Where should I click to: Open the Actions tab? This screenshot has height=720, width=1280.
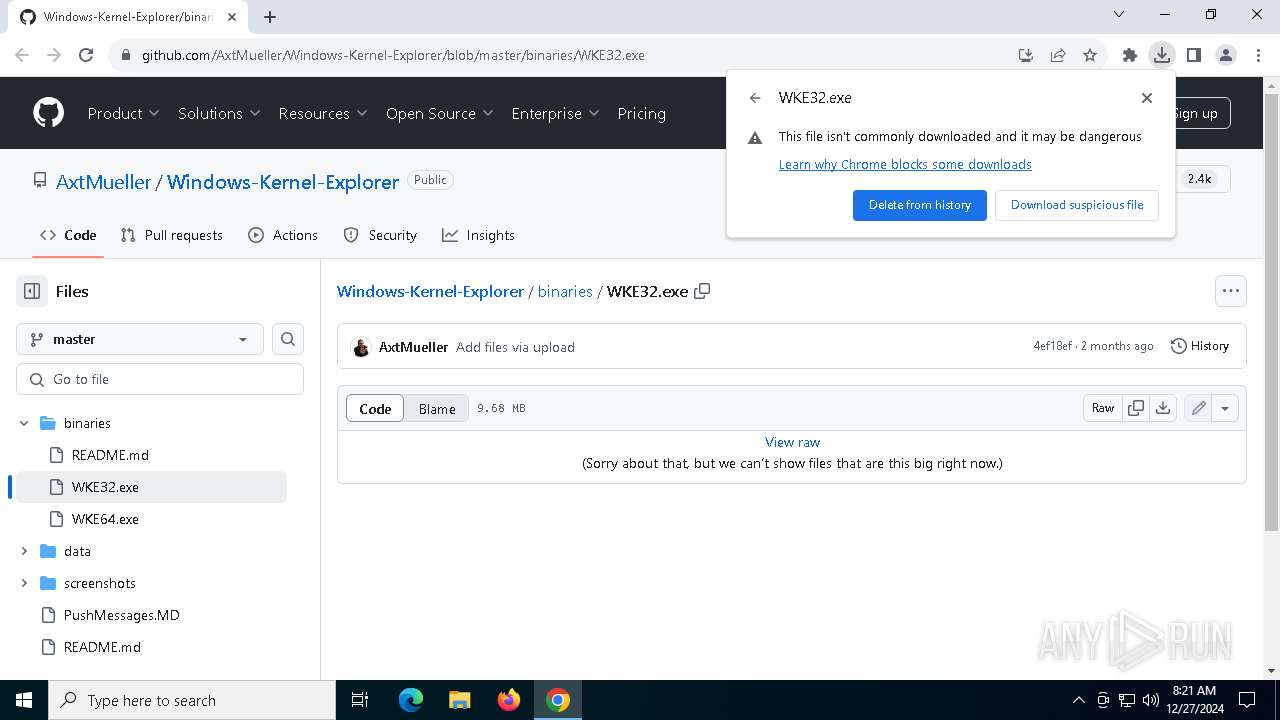coord(283,235)
